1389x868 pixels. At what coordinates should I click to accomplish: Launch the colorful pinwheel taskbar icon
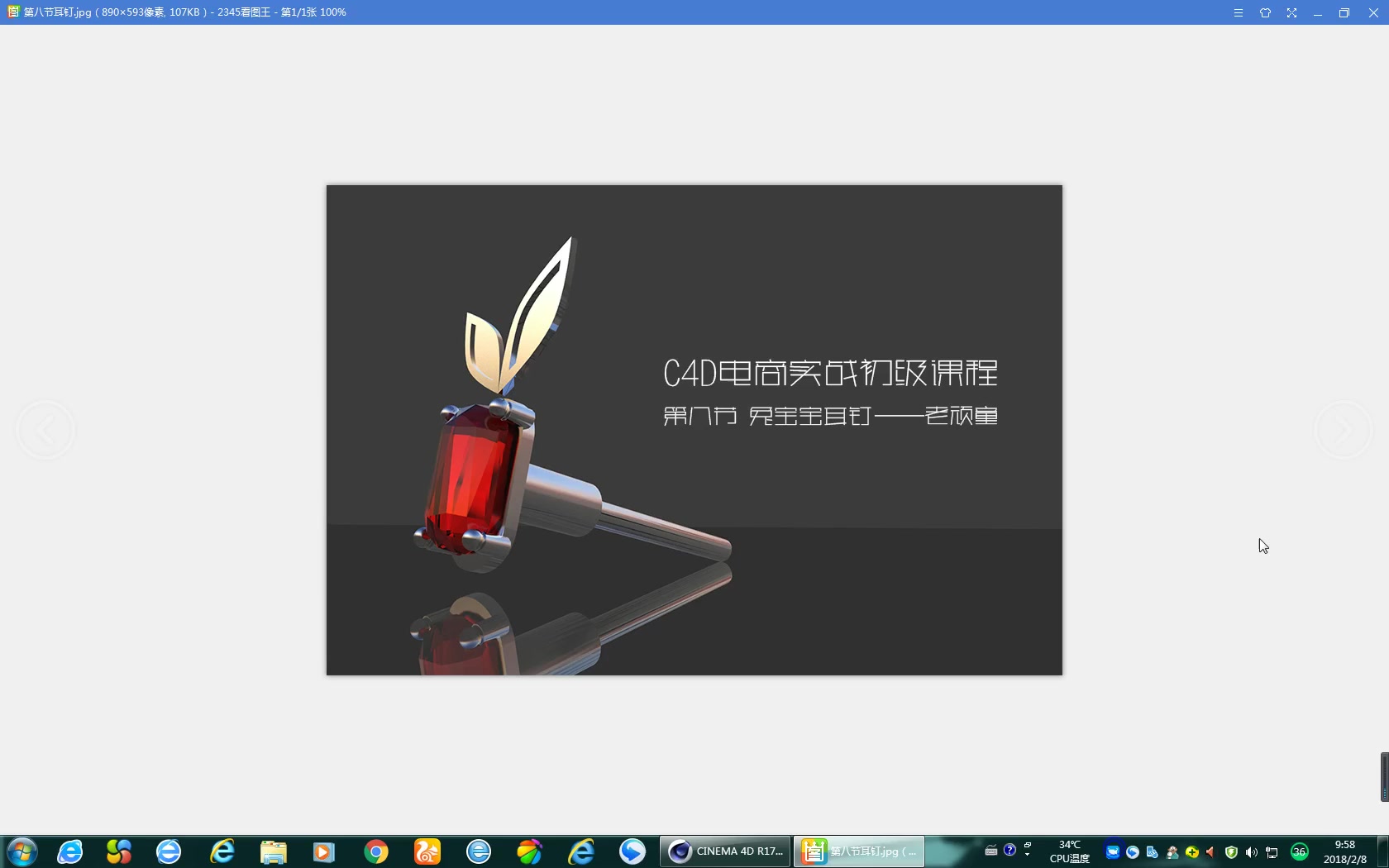click(119, 851)
